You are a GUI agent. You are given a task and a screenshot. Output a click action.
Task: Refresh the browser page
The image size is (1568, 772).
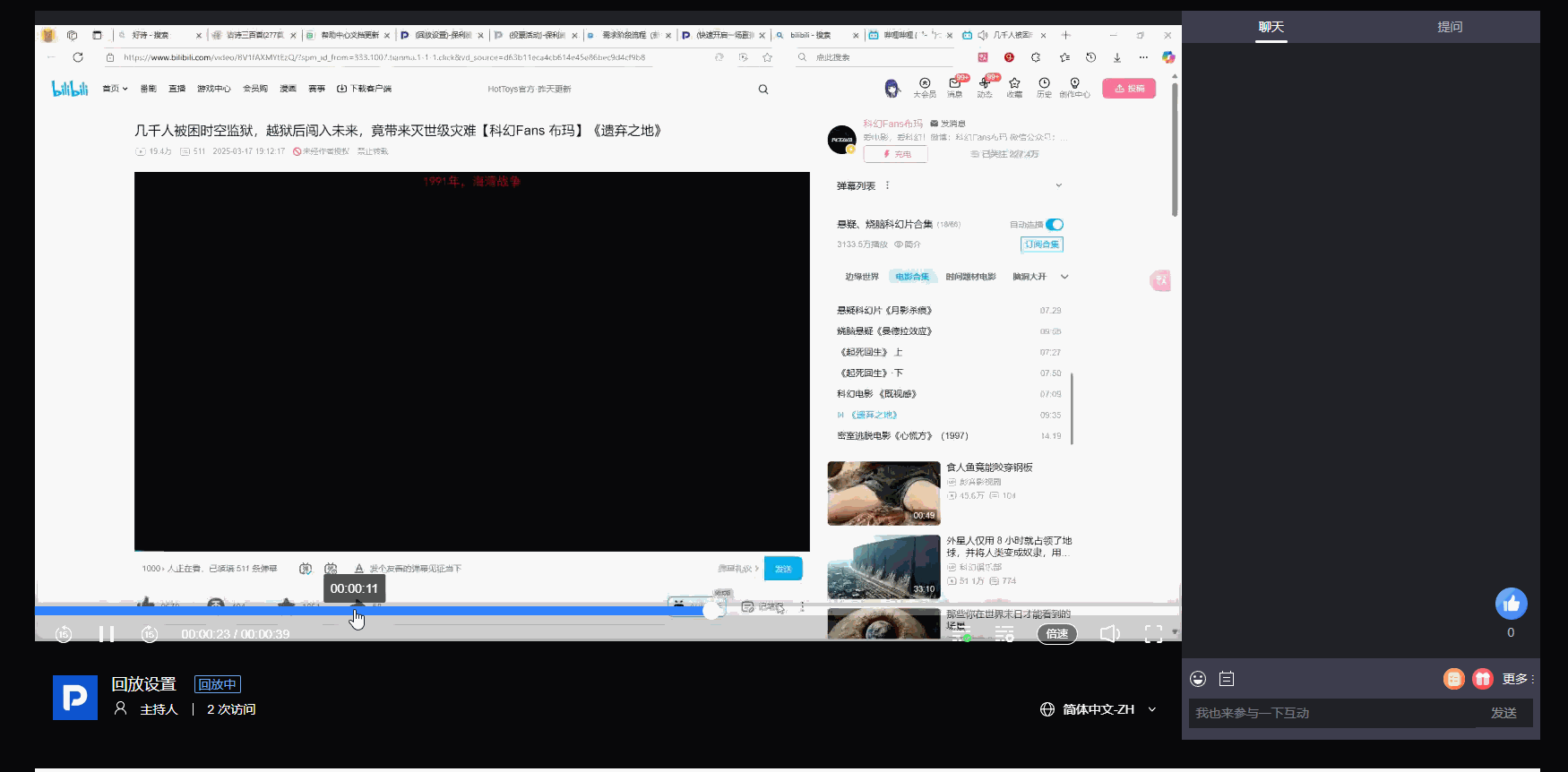[78, 57]
